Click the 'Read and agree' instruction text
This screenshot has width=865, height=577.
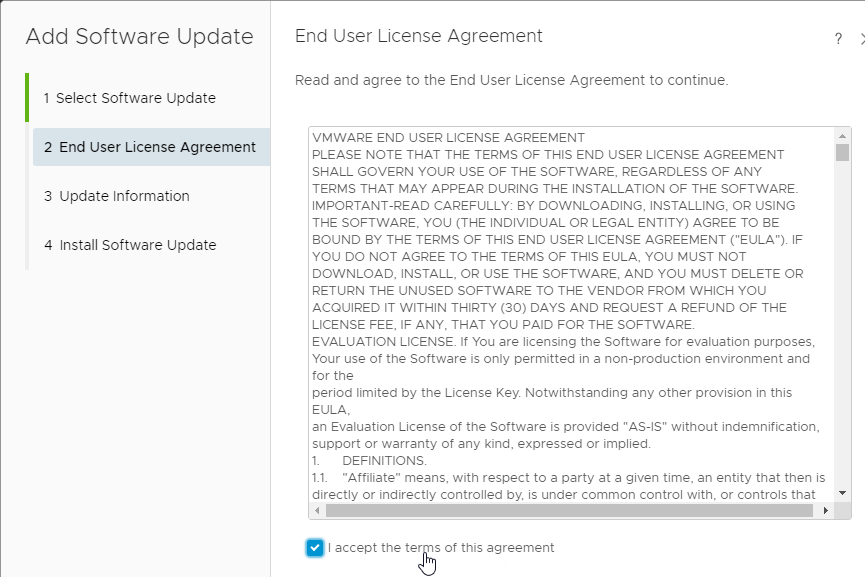coord(511,80)
